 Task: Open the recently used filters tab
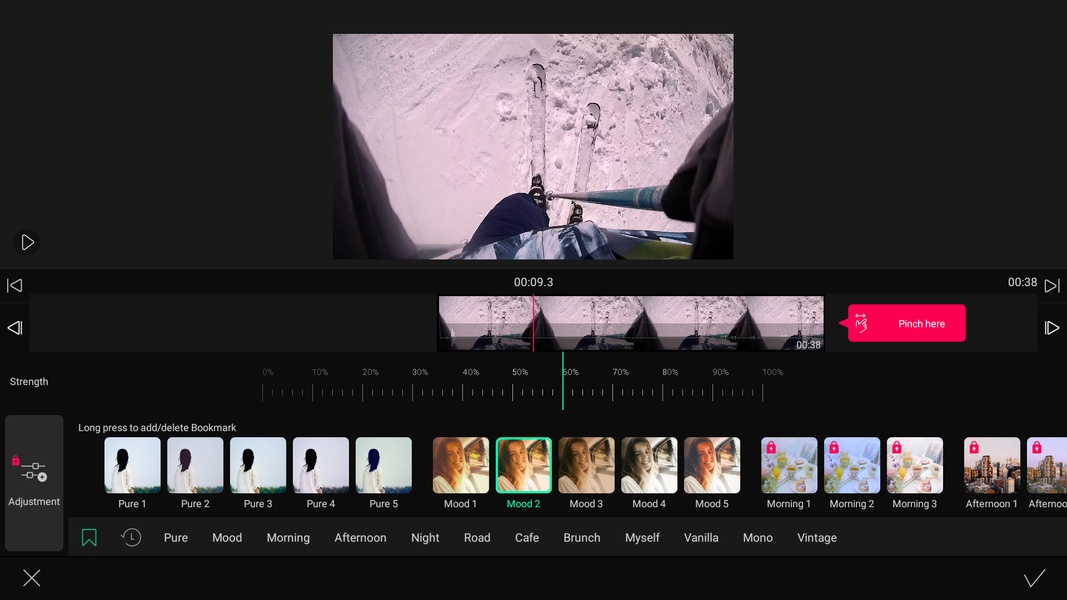click(131, 537)
